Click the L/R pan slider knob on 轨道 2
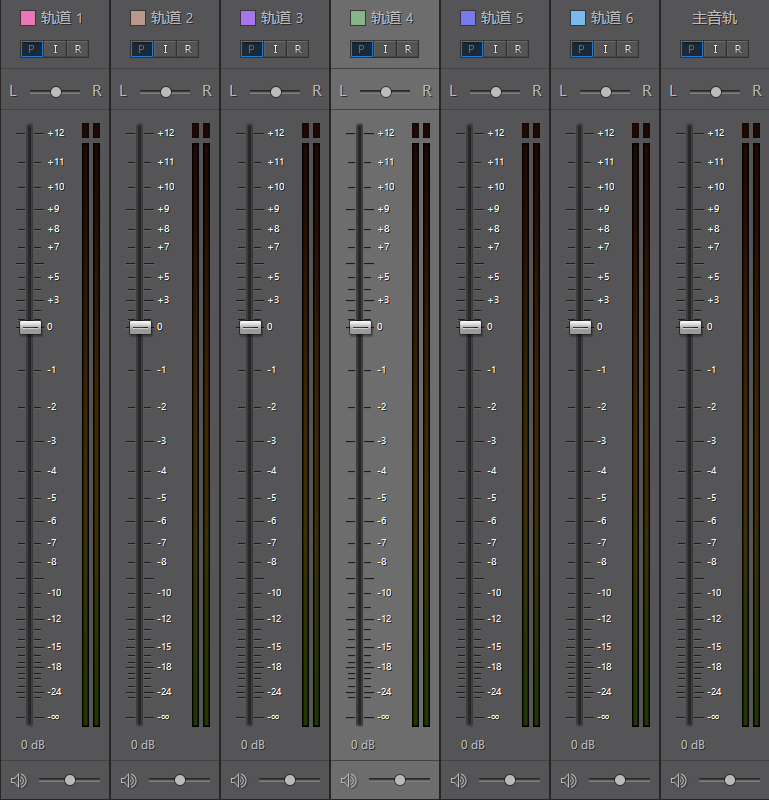Viewport: 769px width, 800px height. click(x=166, y=91)
